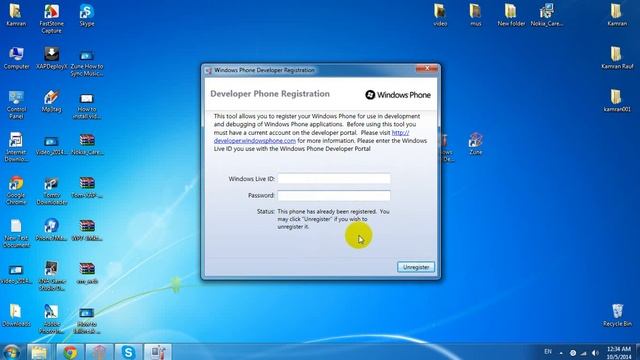The image size is (640, 360).
Task: Open the Skype desktop shortcut
Action: (87, 15)
